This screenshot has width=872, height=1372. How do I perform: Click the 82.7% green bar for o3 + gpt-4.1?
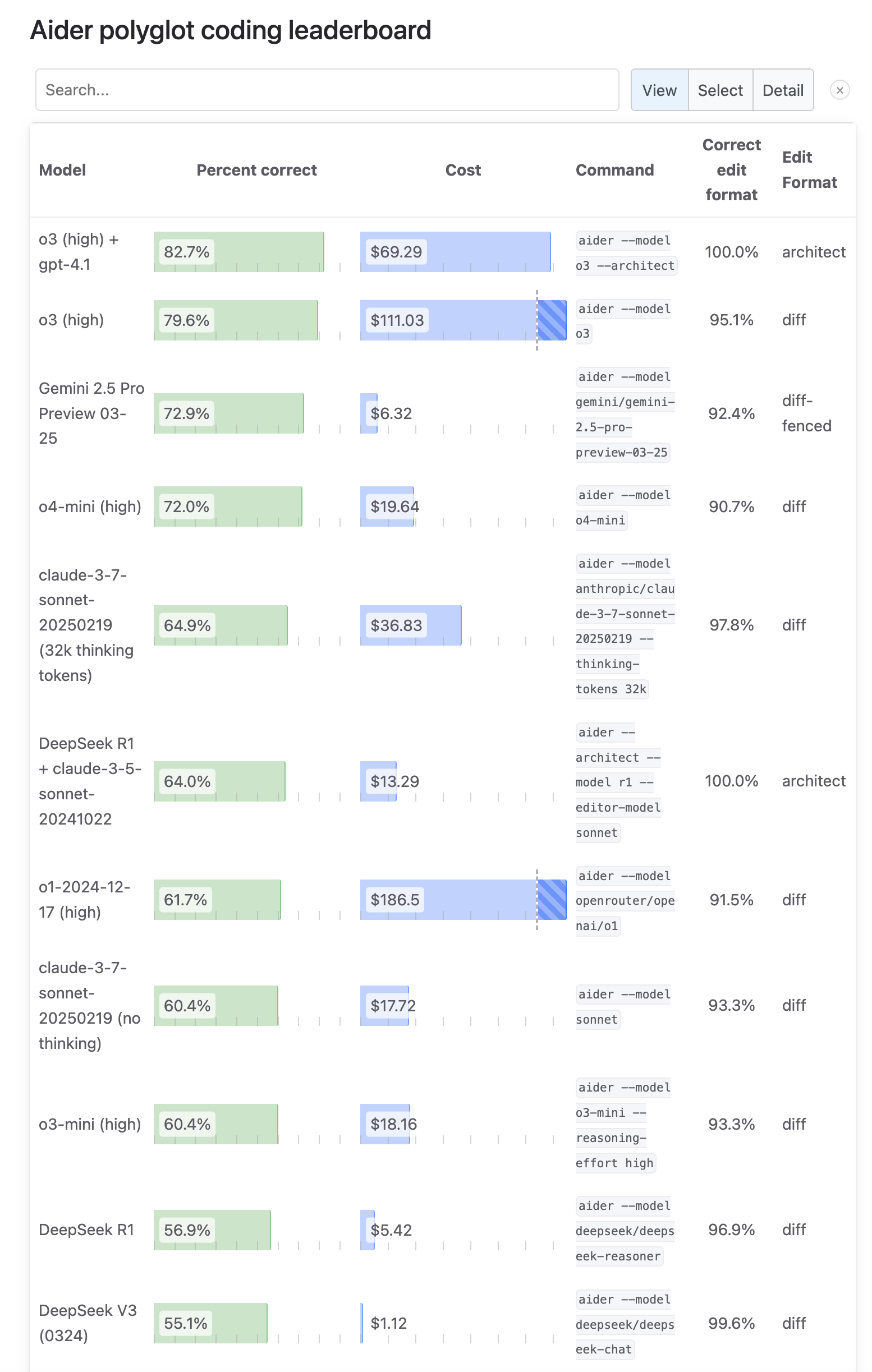coord(239,252)
